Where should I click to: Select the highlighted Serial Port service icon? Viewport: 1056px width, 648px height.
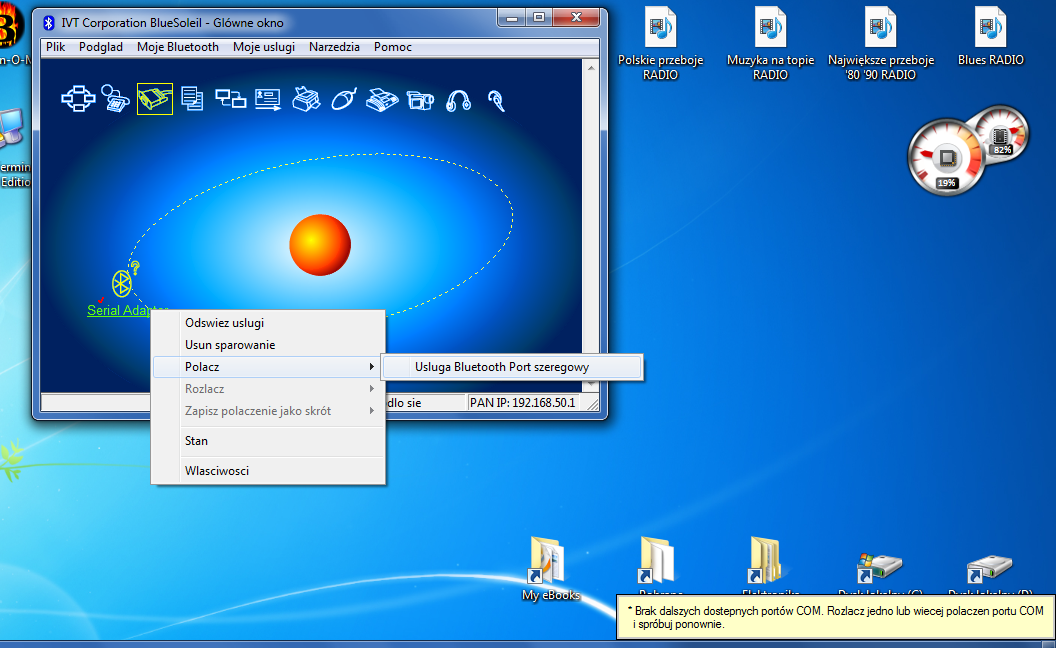coord(155,99)
